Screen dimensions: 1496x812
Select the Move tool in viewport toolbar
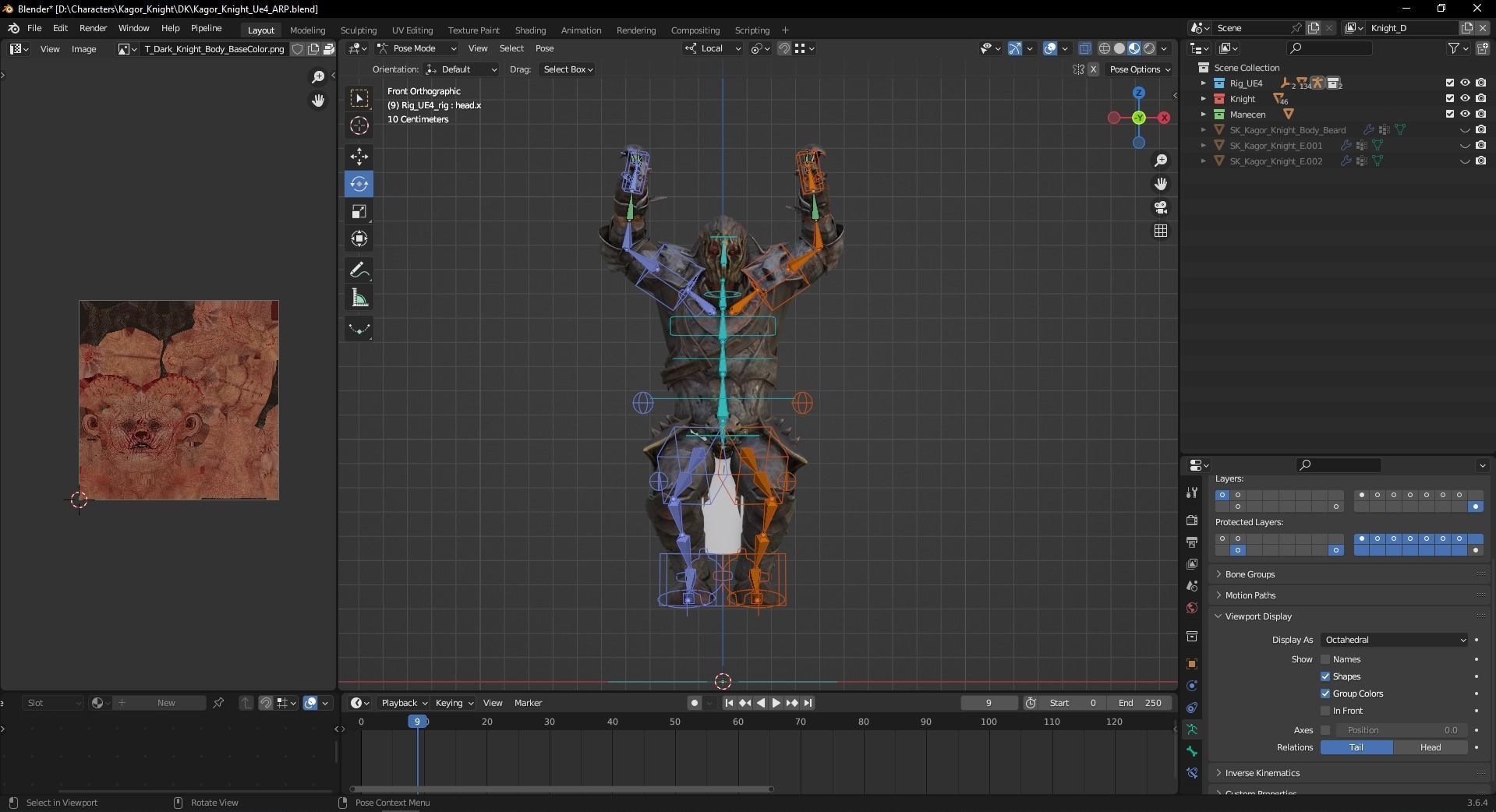[359, 156]
